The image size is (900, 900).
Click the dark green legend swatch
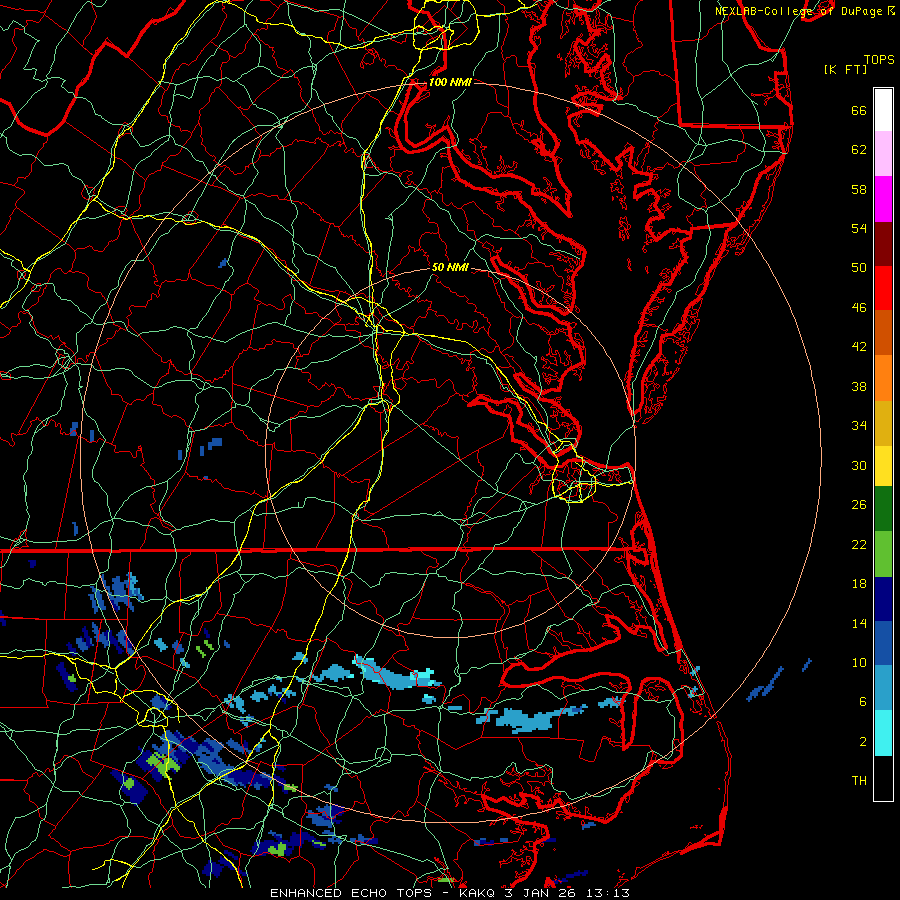[x=883, y=509]
